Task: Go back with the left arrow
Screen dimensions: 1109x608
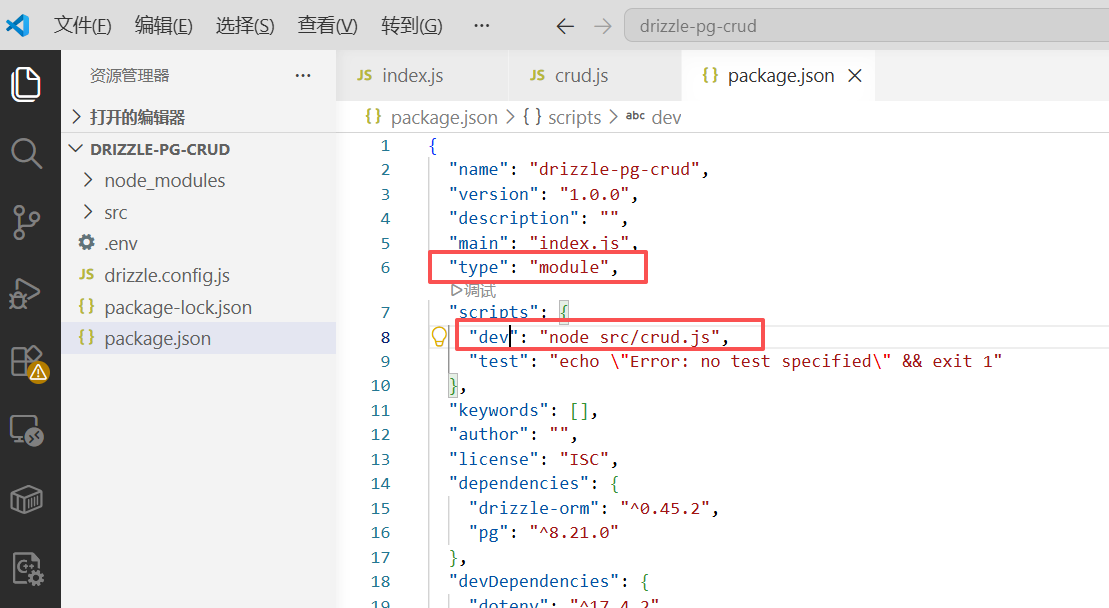Action: click(x=564, y=26)
